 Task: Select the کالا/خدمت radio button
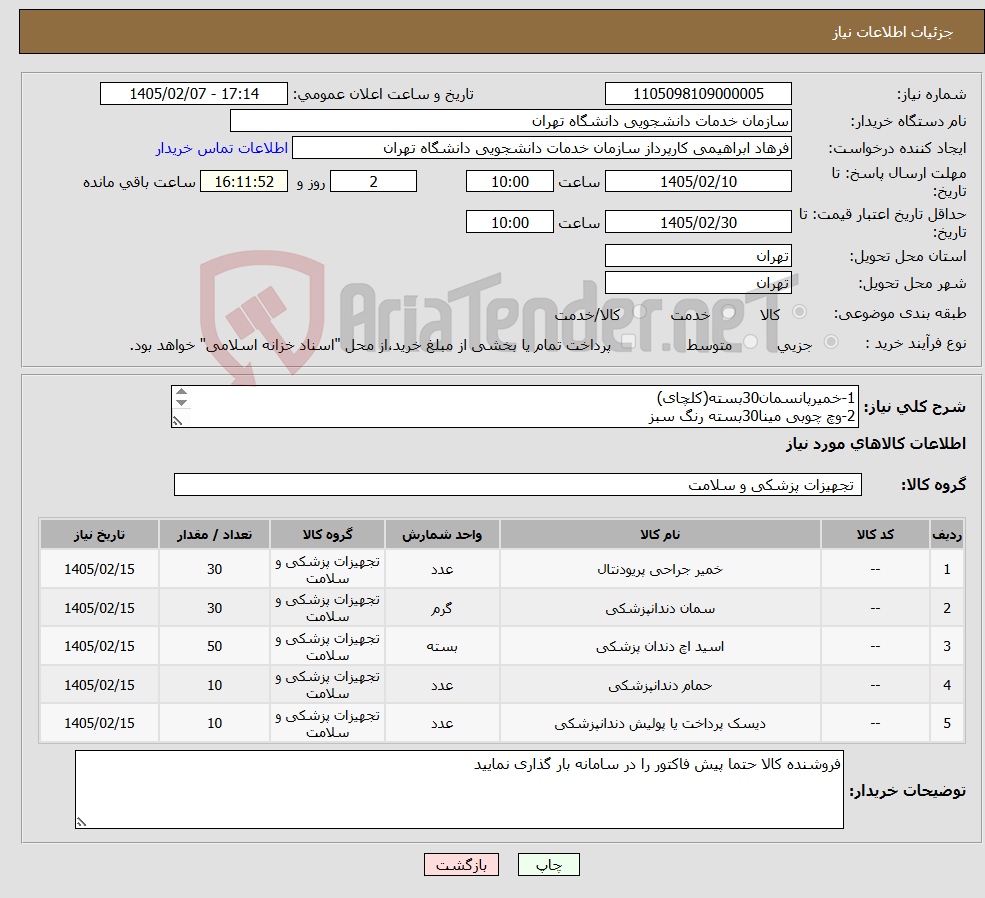coord(640,311)
